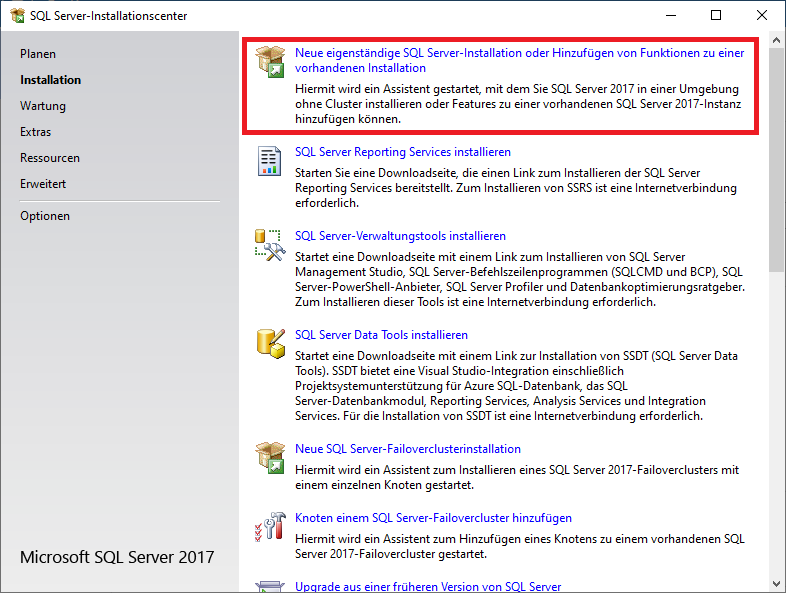Image resolution: width=786 pixels, height=593 pixels.
Task: Open SQL Server Reporting Services installieren link
Action: coord(403,152)
